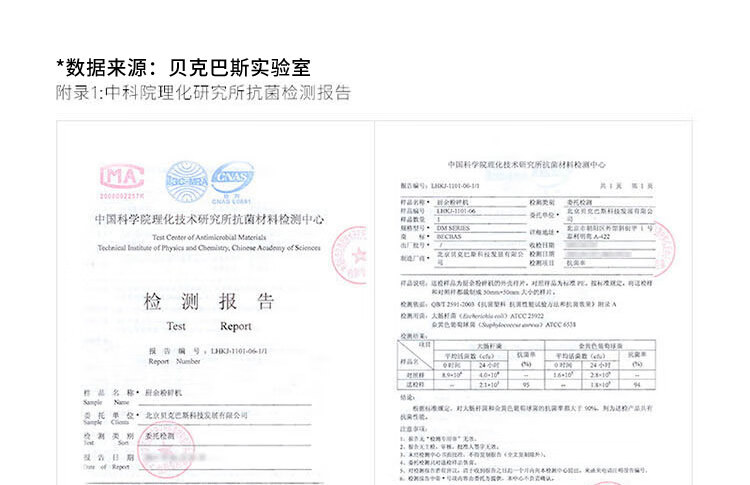Click the '送检样' row label in table

(415, 385)
